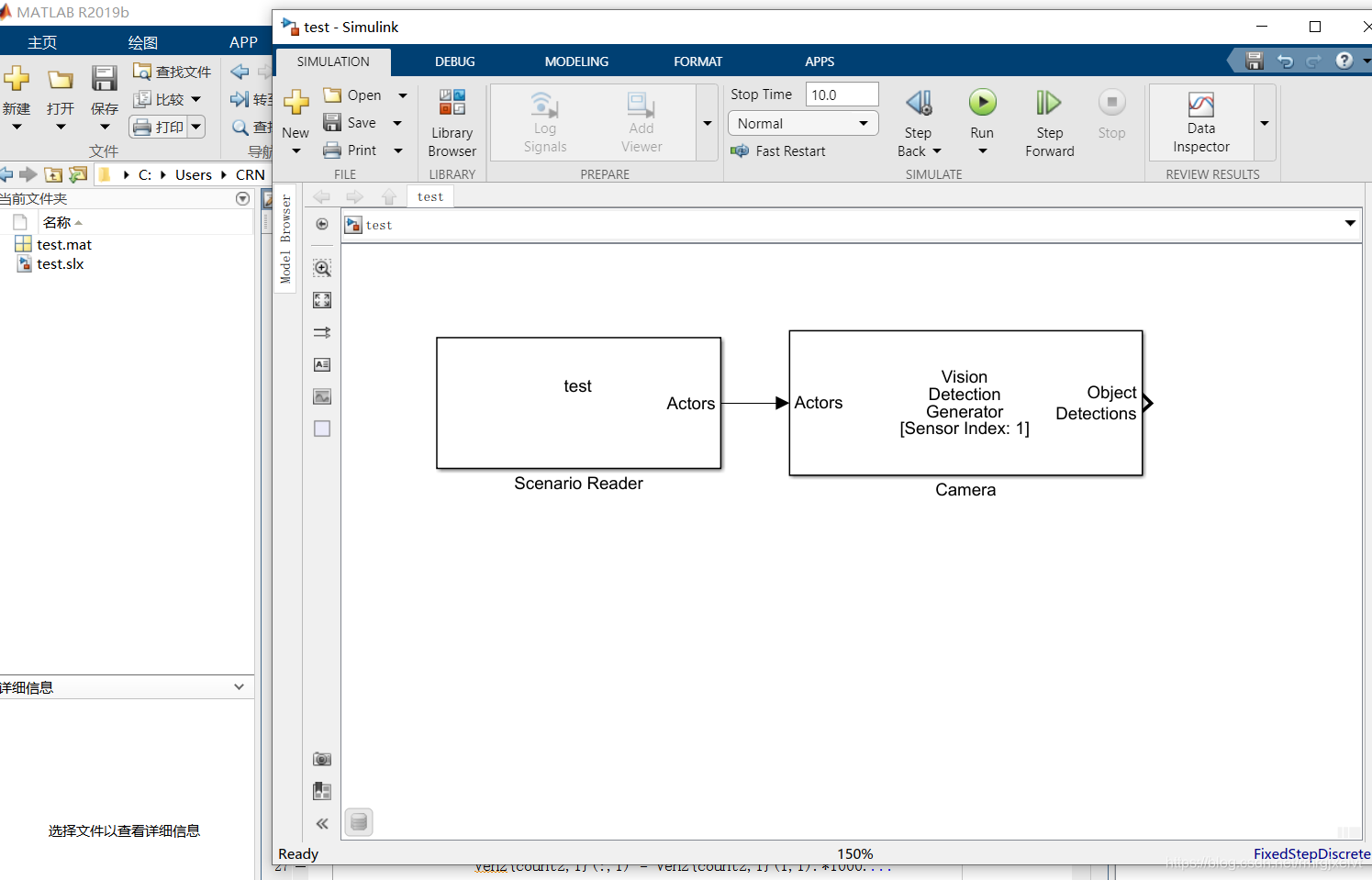Click the Step Back icon
Image resolution: width=1372 pixels, height=880 pixels.
[919, 103]
